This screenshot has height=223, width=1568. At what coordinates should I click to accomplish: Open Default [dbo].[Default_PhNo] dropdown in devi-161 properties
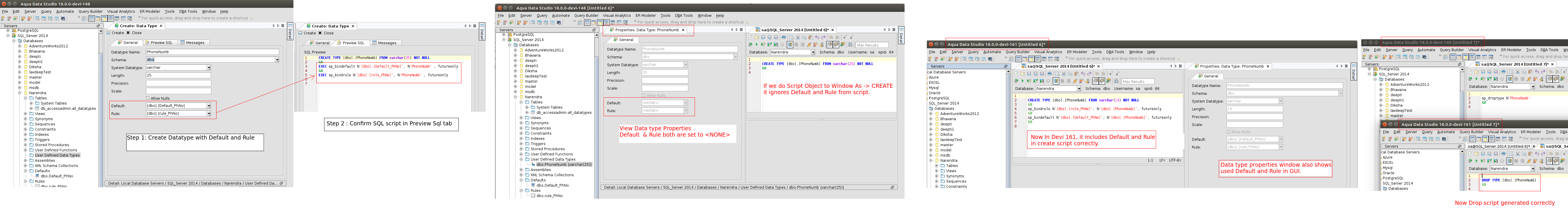click(x=1281, y=139)
